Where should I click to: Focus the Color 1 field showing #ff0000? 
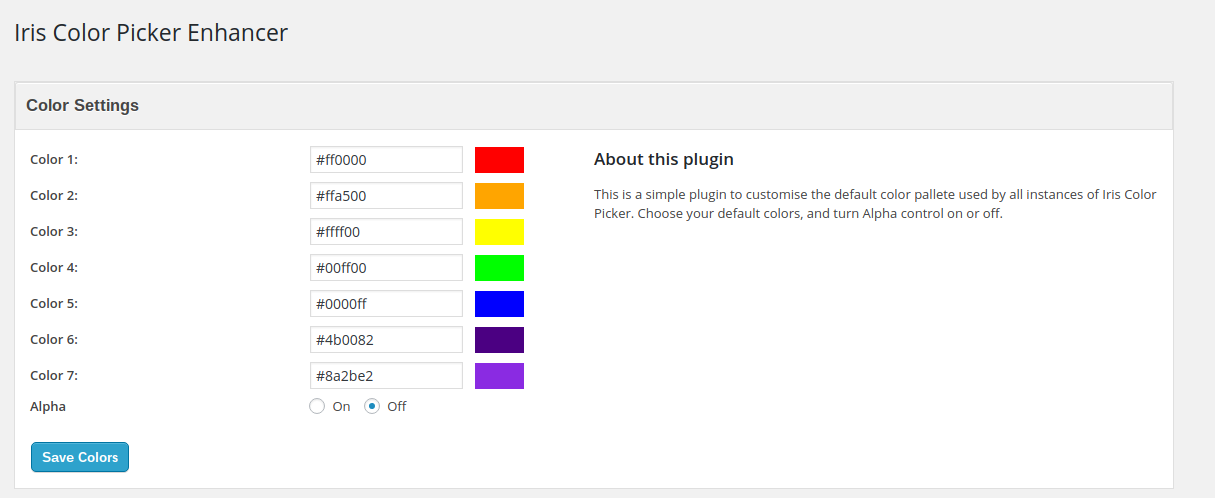click(x=386, y=160)
